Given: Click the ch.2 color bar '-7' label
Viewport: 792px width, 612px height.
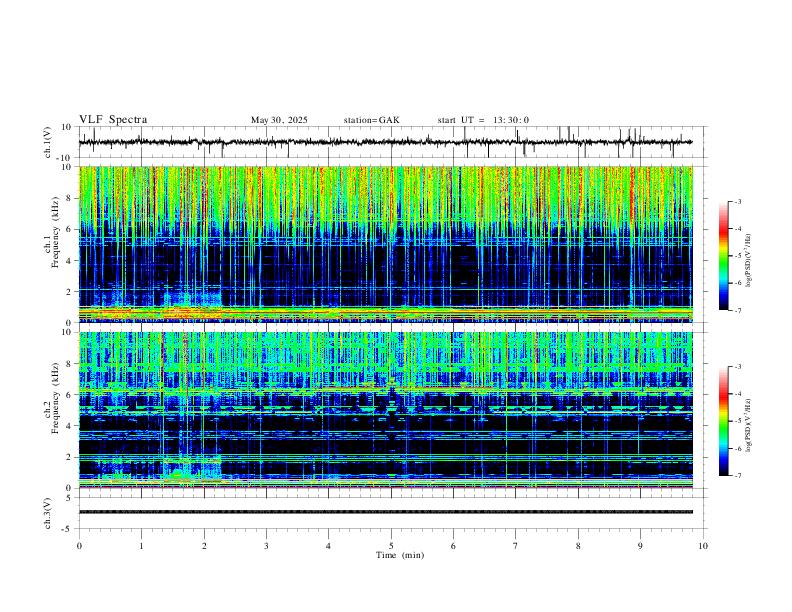Looking at the screenshot, I should coord(737,475).
